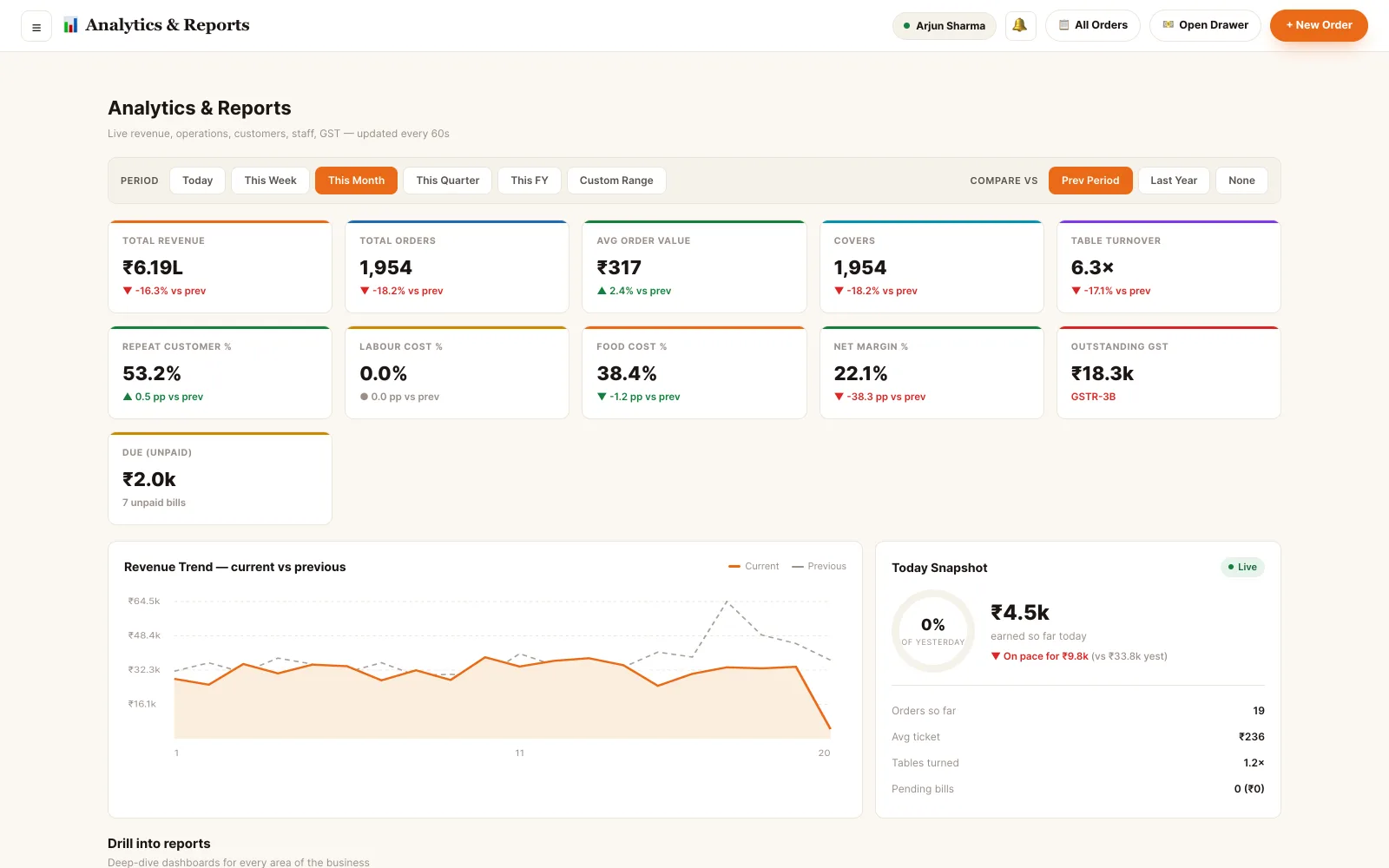Click the Live status badge

1242,567
